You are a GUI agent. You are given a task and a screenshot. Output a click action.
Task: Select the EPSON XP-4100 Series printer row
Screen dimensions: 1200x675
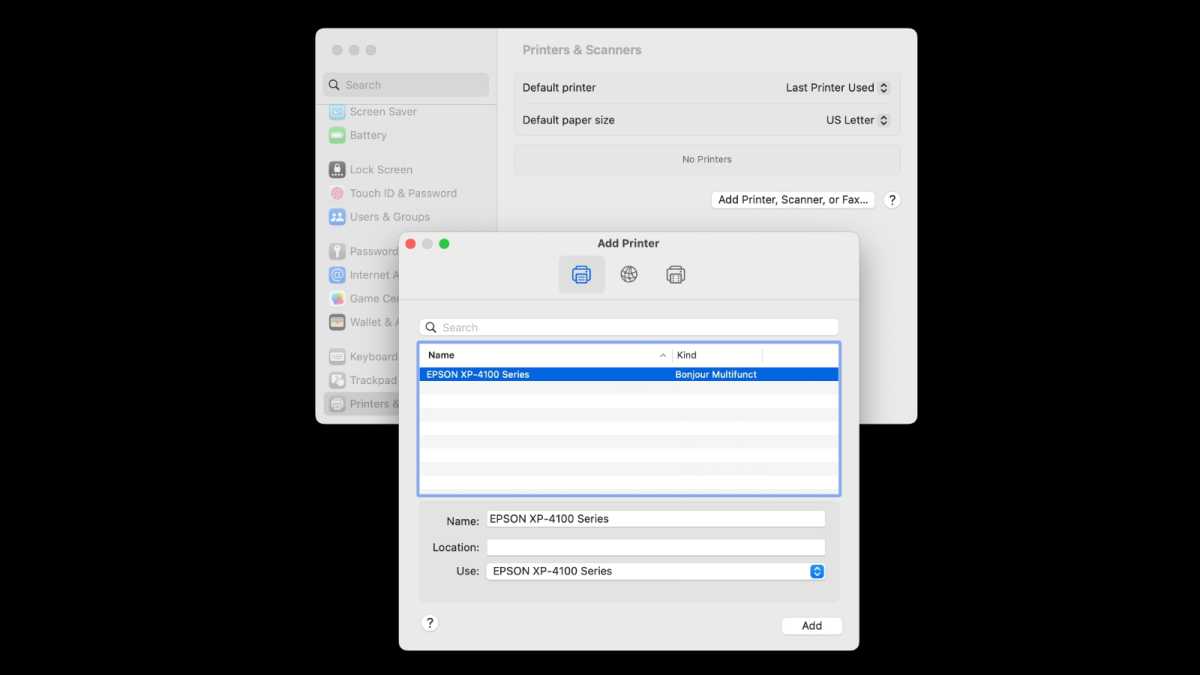click(629, 375)
